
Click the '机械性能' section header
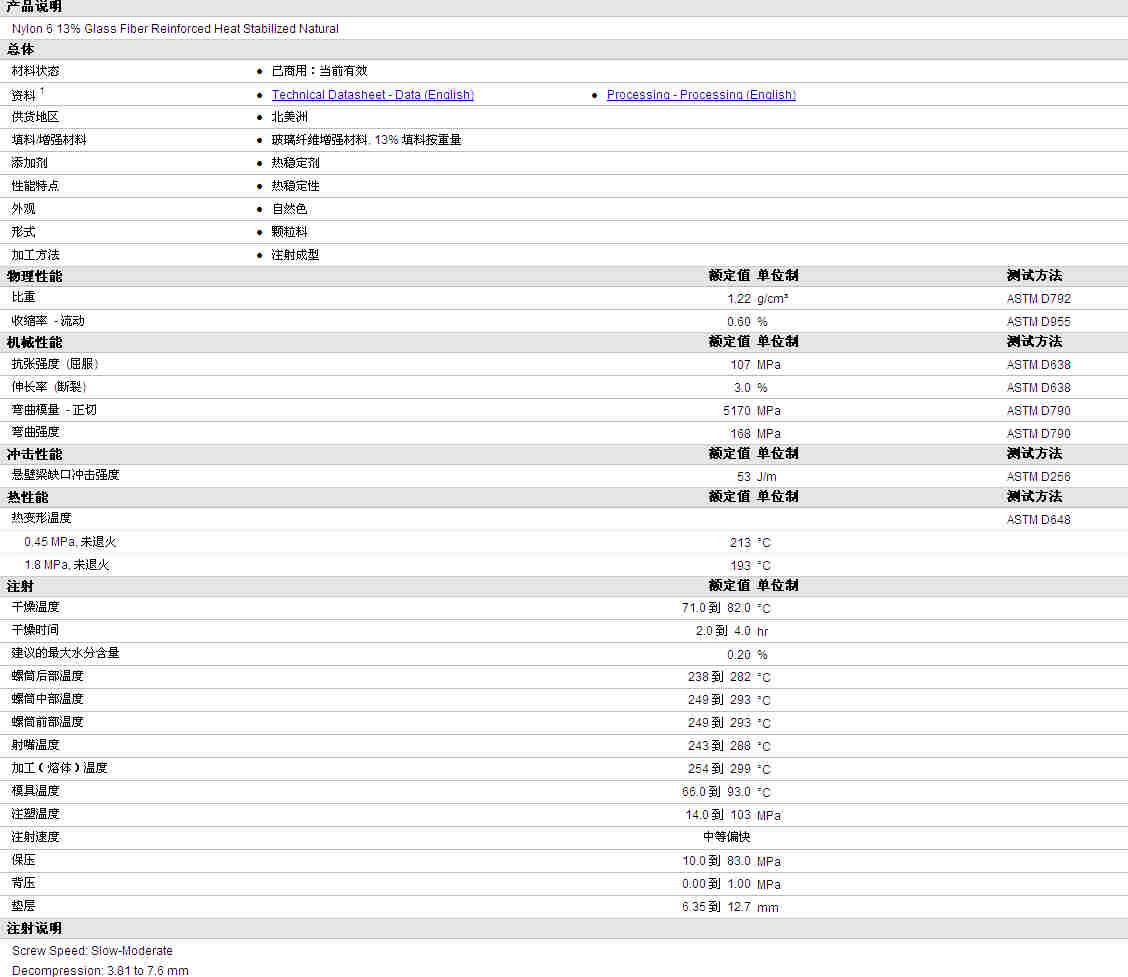pyautogui.click(x=35, y=342)
